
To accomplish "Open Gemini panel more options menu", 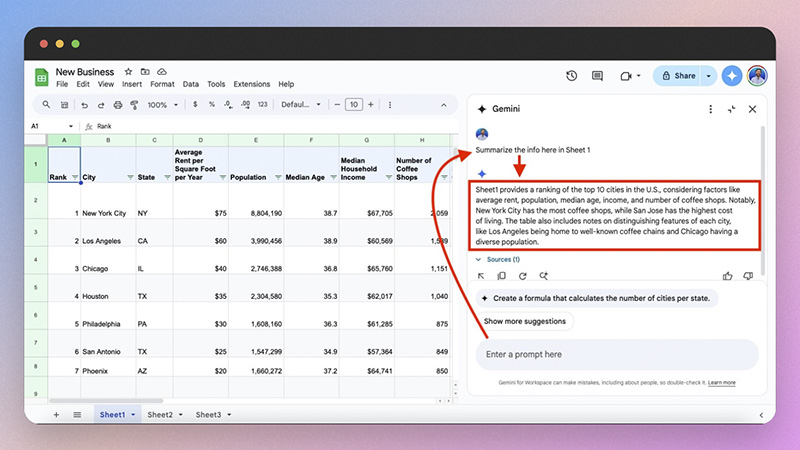I will (x=710, y=109).
